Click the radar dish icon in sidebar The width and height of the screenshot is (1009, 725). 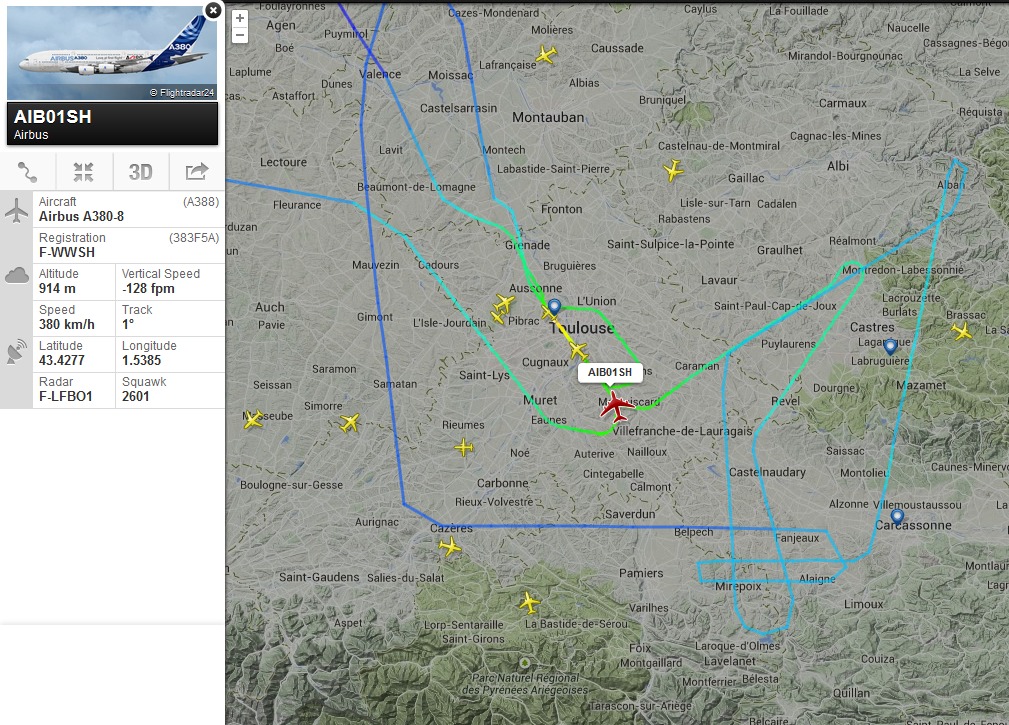click(16, 351)
